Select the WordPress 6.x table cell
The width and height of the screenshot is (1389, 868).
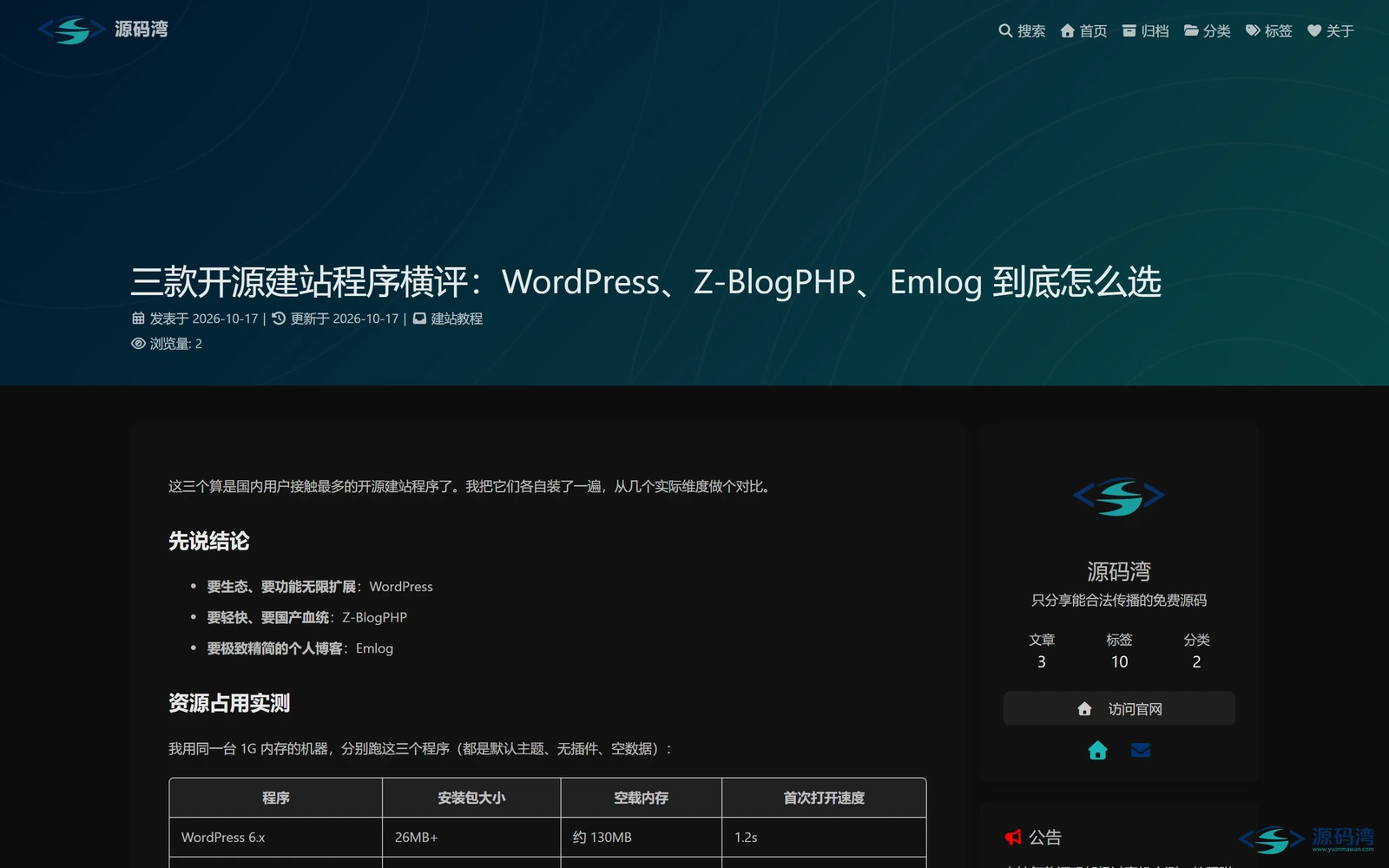276,838
